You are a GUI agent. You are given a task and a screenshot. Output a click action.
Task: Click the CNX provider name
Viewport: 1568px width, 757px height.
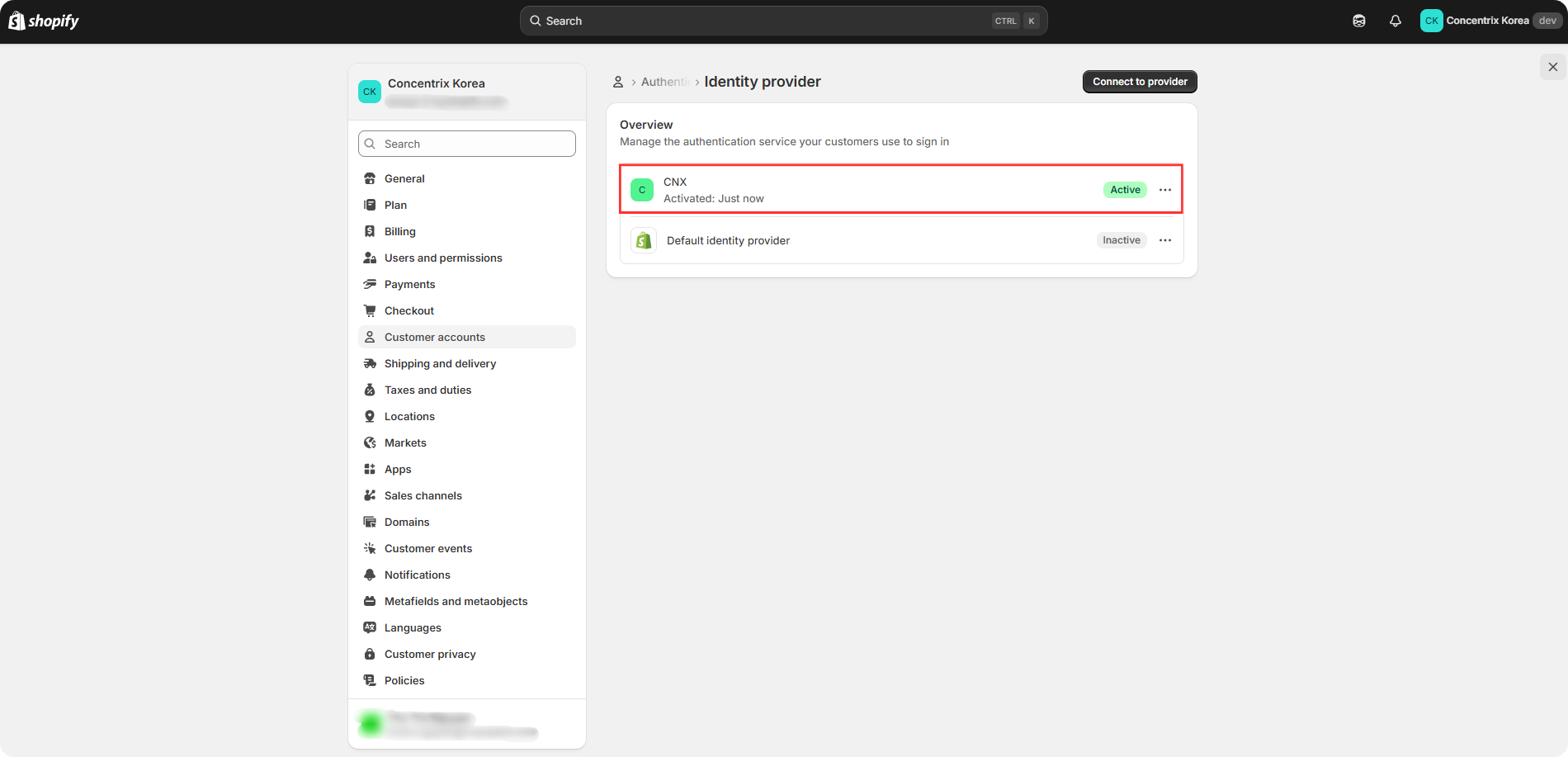click(x=675, y=182)
